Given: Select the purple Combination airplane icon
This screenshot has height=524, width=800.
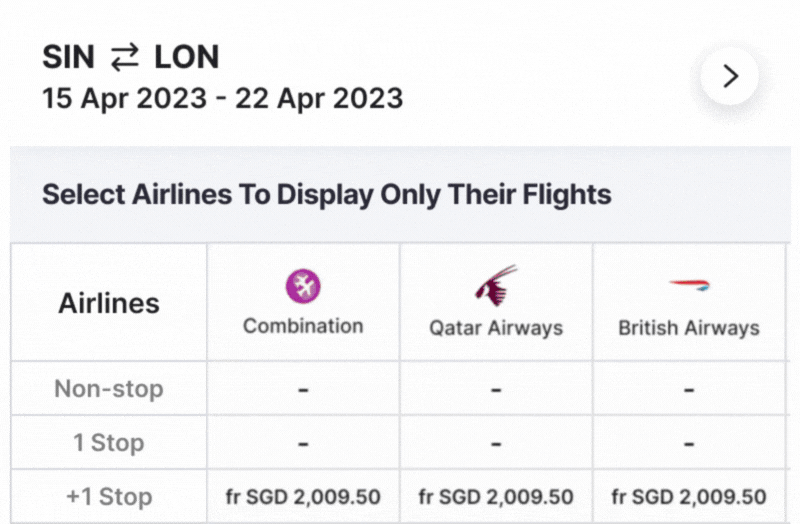Looking at the screenshot, I should pyautogui.click(x=303, y=286).
